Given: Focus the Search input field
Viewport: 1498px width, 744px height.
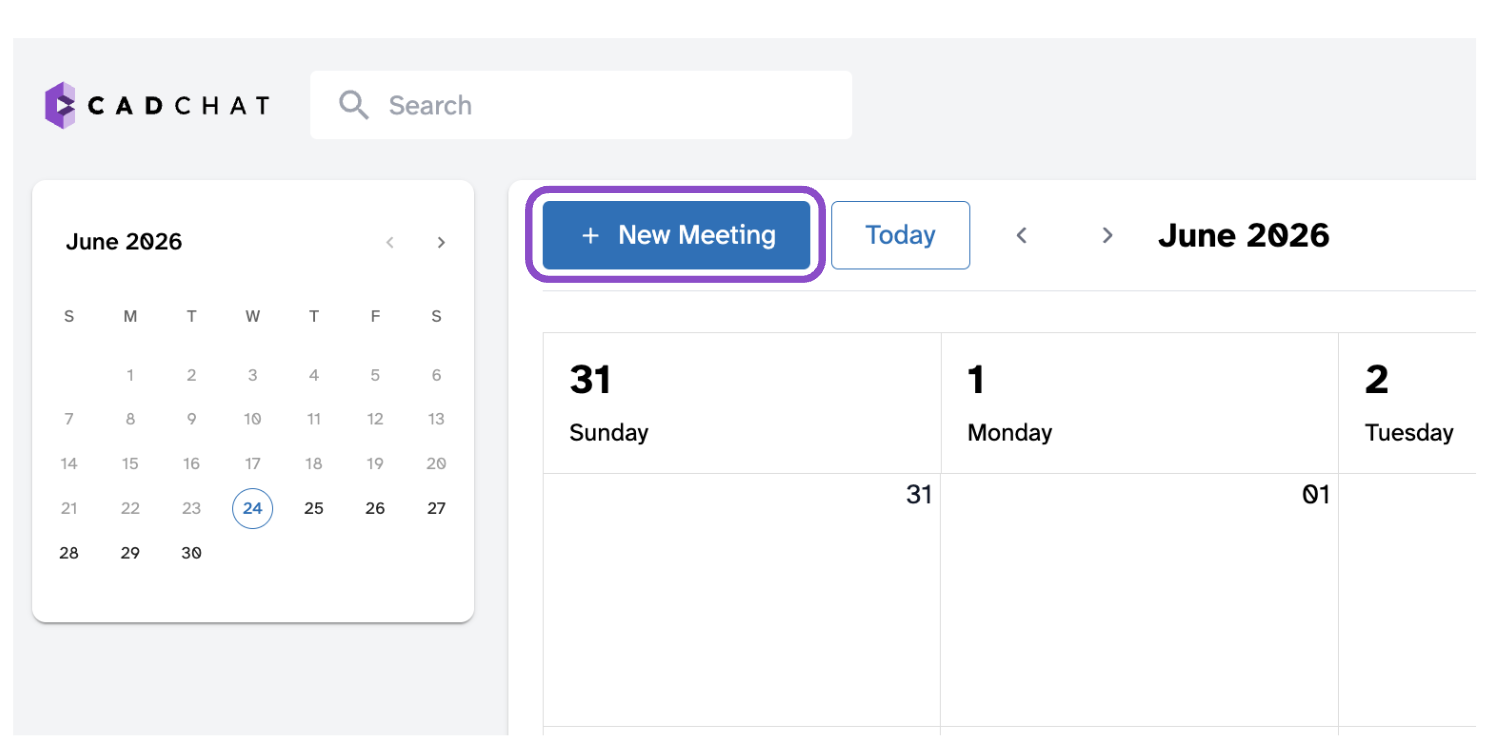Looking at the screenshot, I should (x=581, y=105).
